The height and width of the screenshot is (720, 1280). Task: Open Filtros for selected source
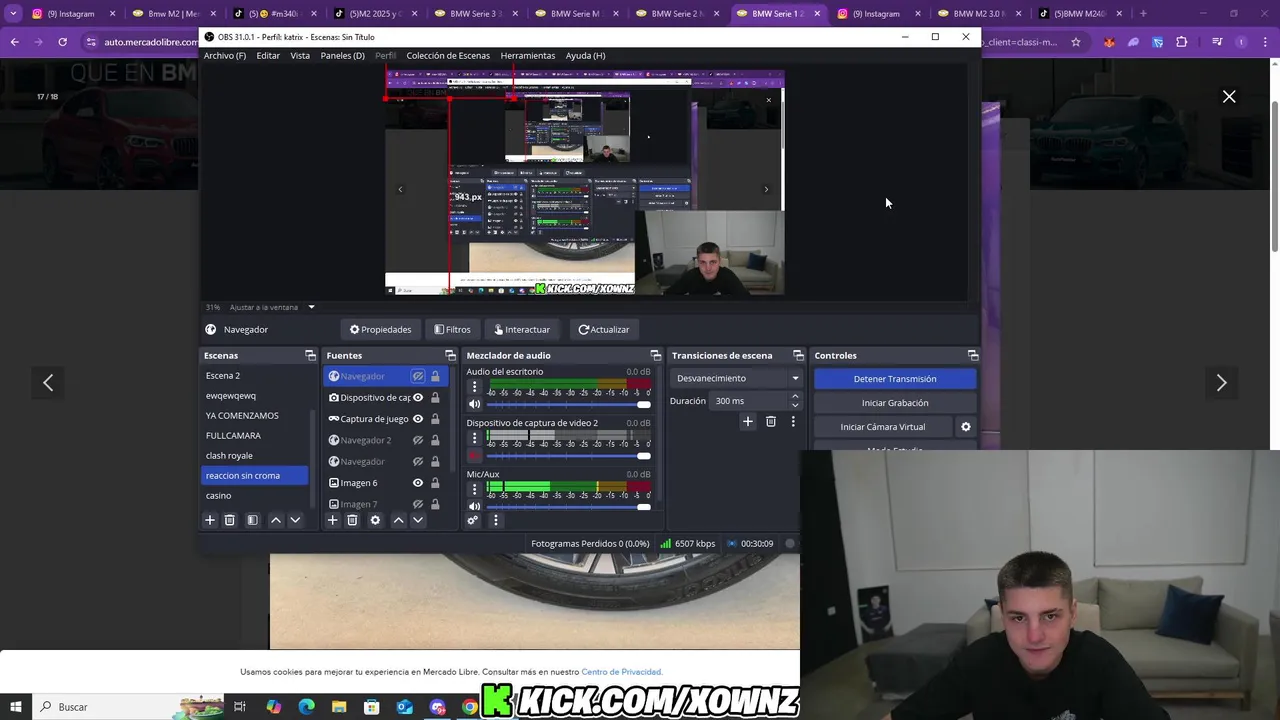coord(452,329)
